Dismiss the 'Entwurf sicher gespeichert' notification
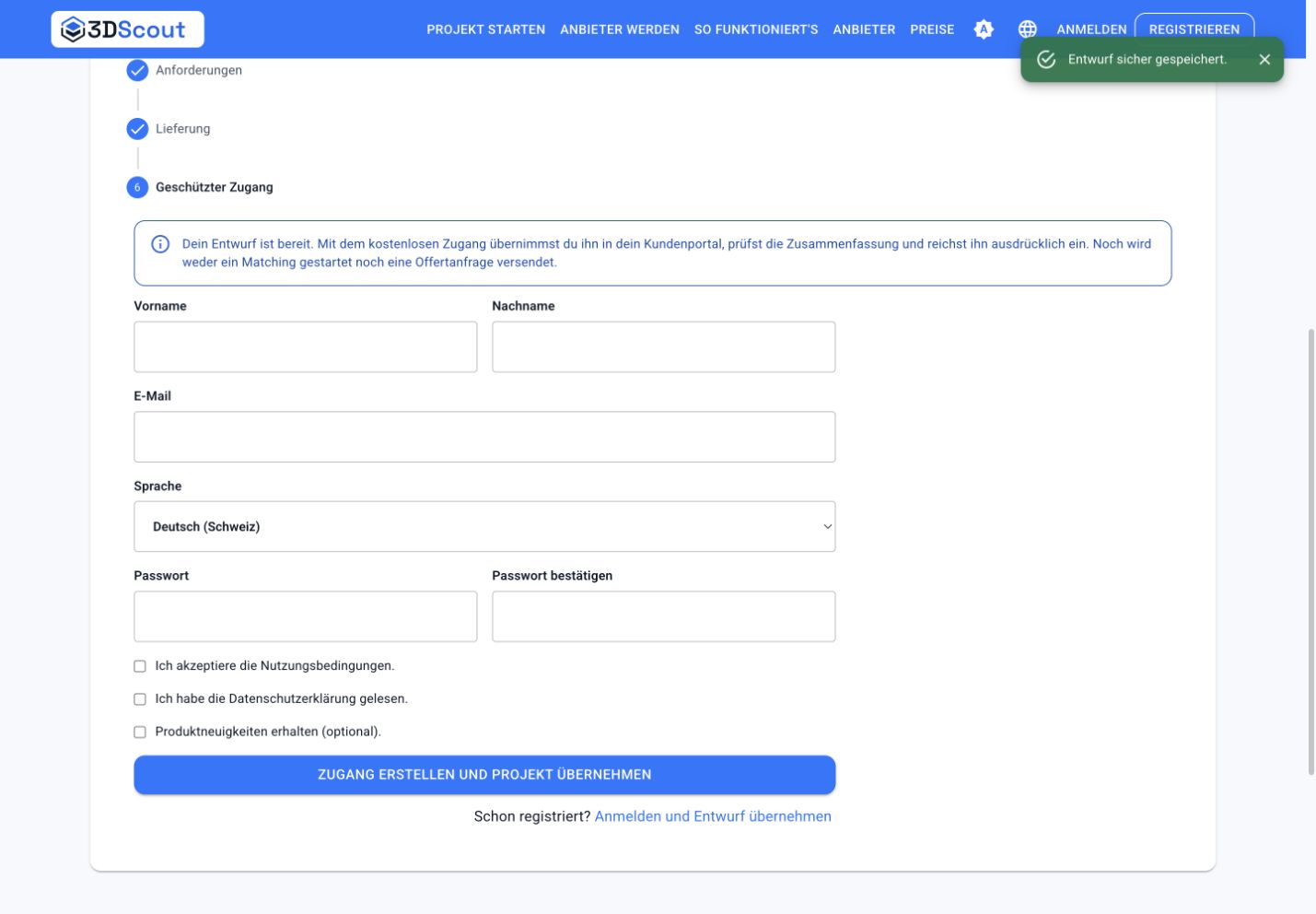Image resolution: width=1316 pixels, height=914 pixels. pyautogui.click(x=1264, y=59)
